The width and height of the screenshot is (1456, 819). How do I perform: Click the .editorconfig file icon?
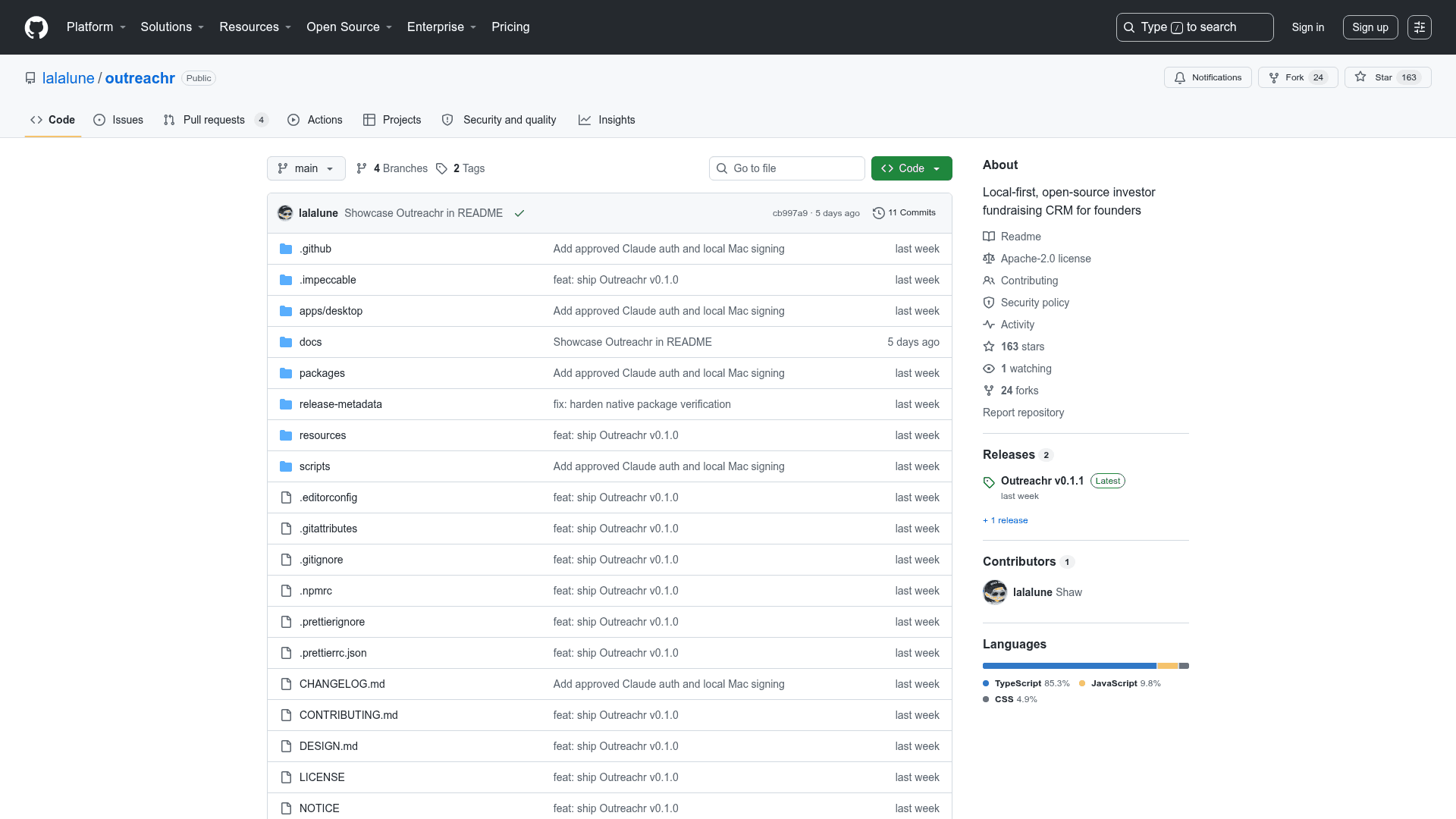pyautogui.click(x=286, y=497)
